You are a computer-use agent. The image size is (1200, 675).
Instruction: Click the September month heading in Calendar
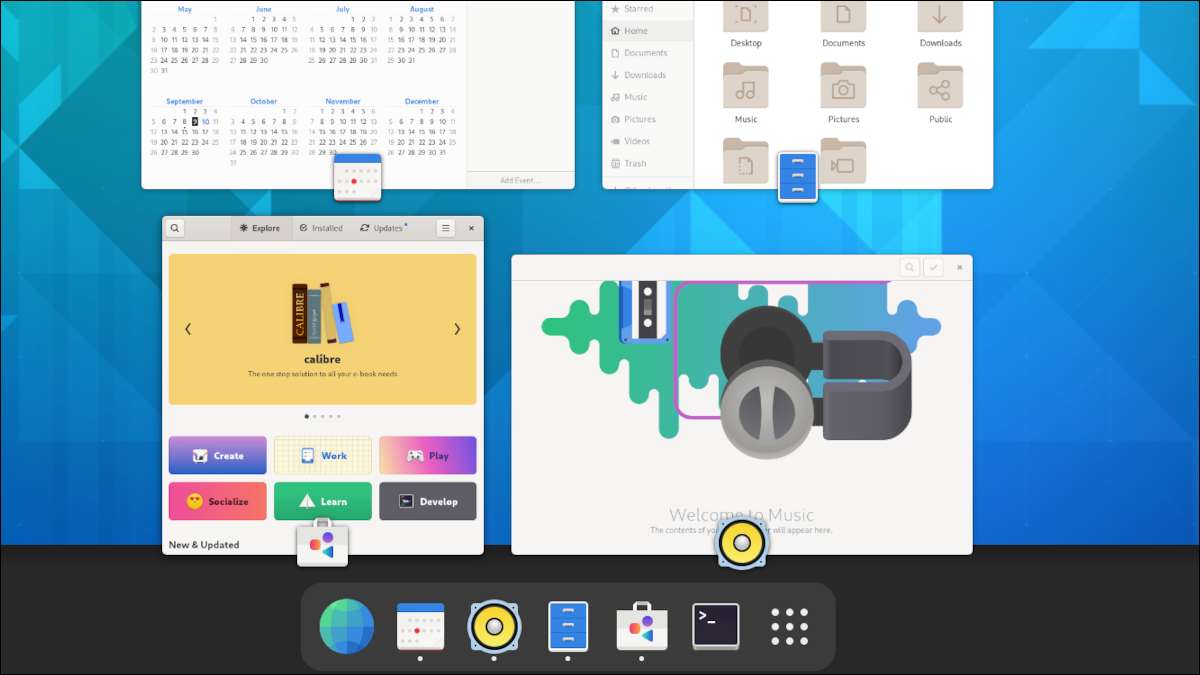(185, 101)
